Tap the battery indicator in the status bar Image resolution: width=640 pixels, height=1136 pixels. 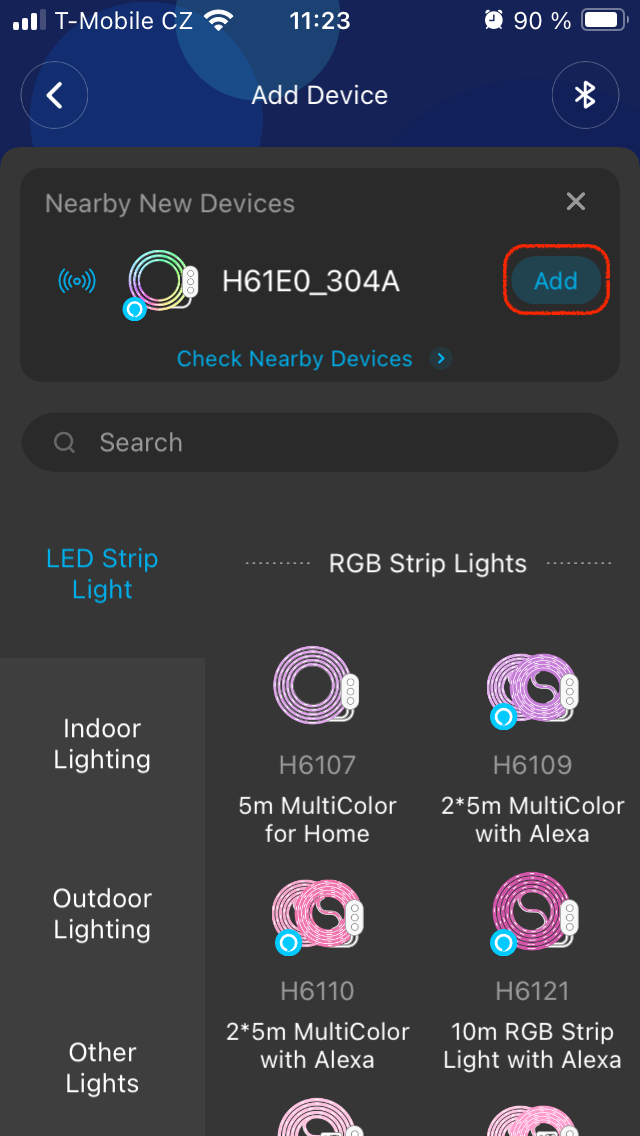pyautogui.click(x=604, y=20)
